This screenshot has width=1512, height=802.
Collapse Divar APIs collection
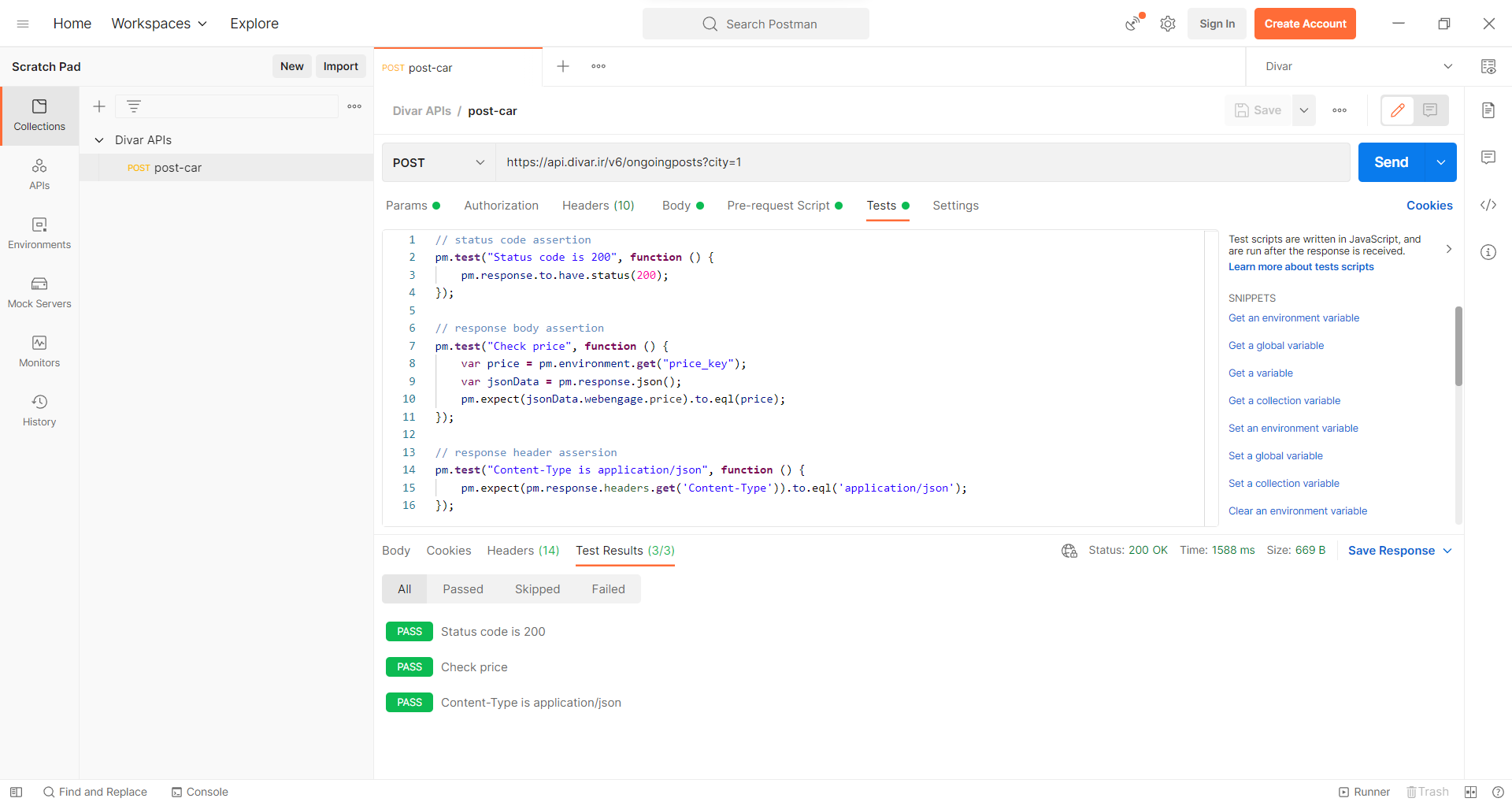tap(99, 139)
